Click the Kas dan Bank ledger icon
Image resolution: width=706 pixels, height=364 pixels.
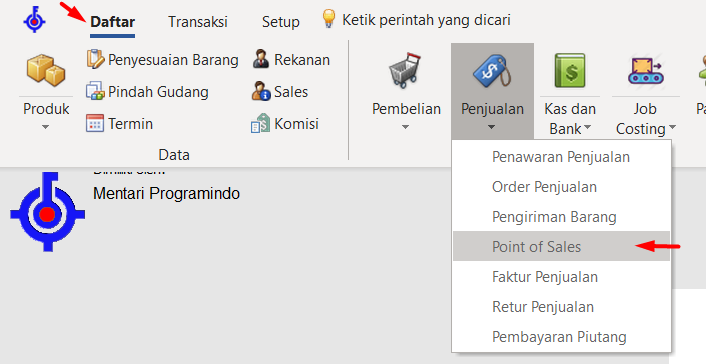[570, 70]
